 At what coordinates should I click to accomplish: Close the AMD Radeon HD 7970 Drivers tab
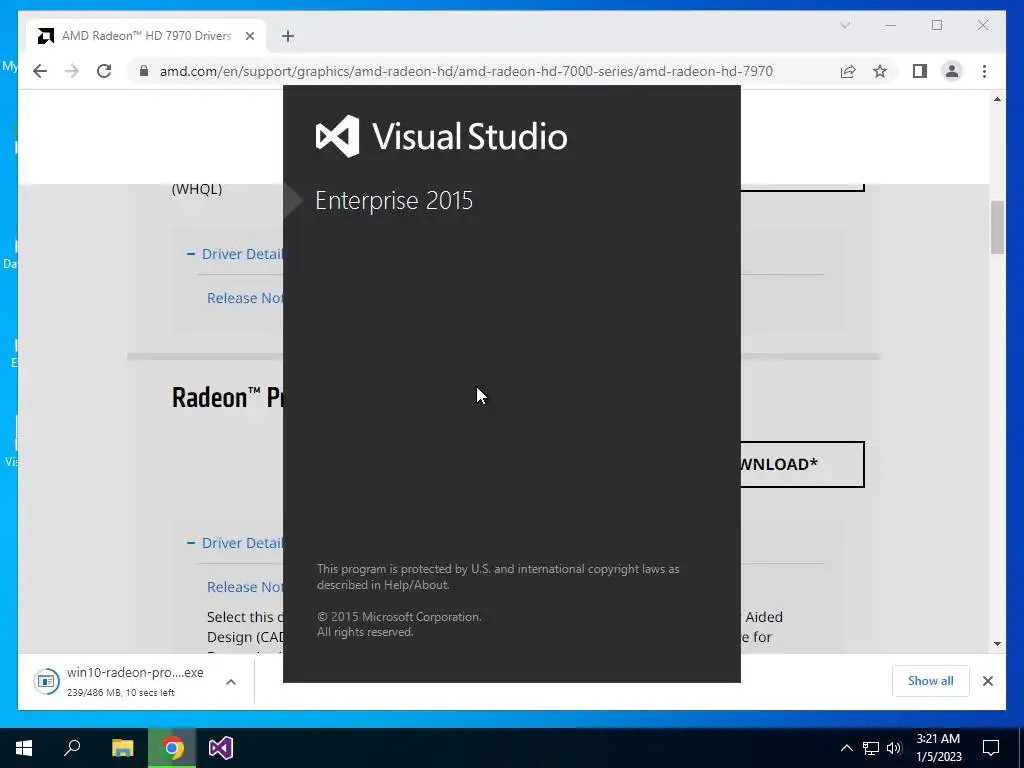point(249,36)
